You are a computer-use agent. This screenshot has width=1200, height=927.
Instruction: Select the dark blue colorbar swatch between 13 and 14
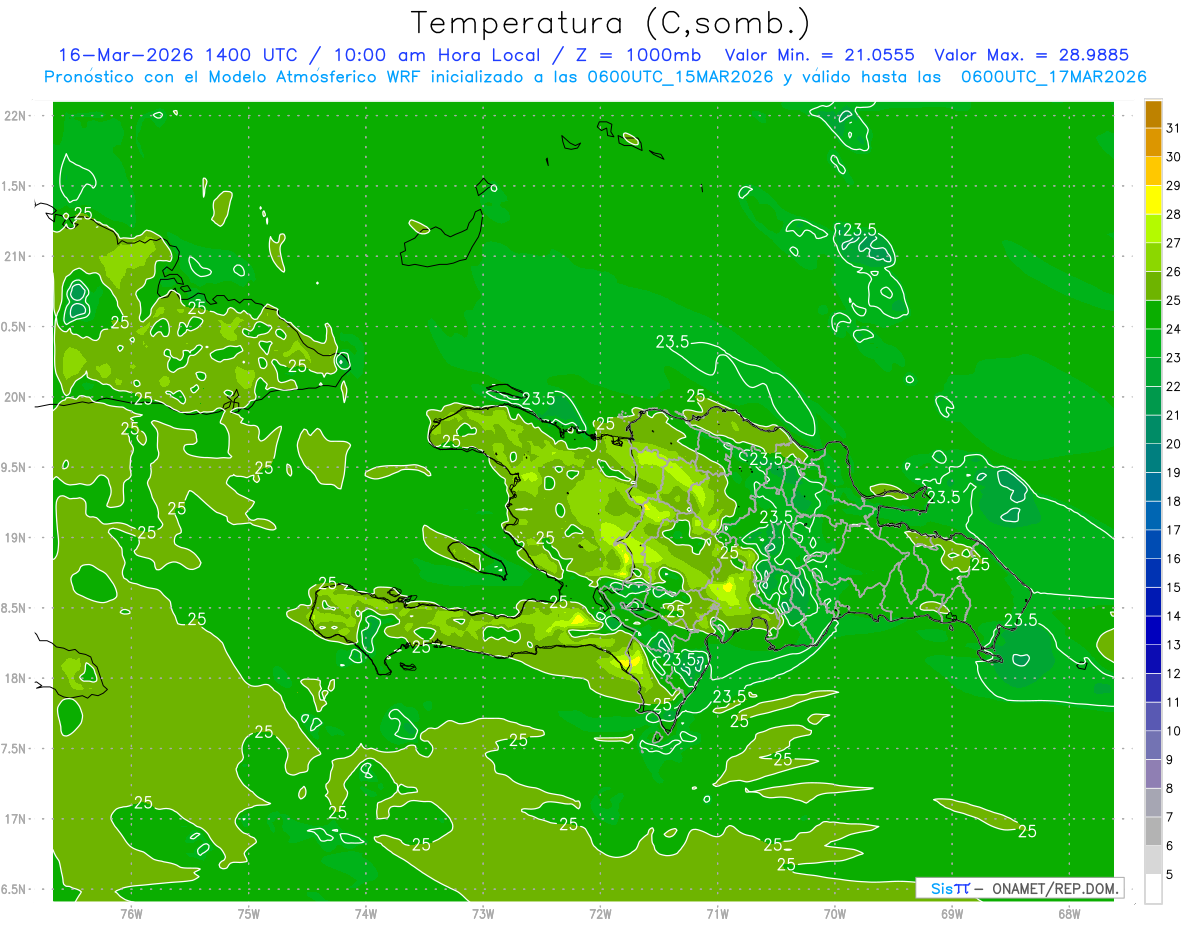[x=1153, y=631]
